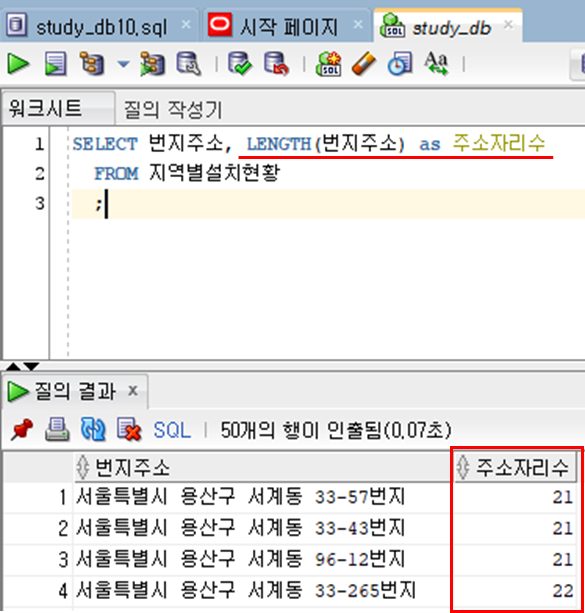This screenshot has height=613, width=585.
Task: Collapse editor pane with the up arrow splitter
Action: 13,366
